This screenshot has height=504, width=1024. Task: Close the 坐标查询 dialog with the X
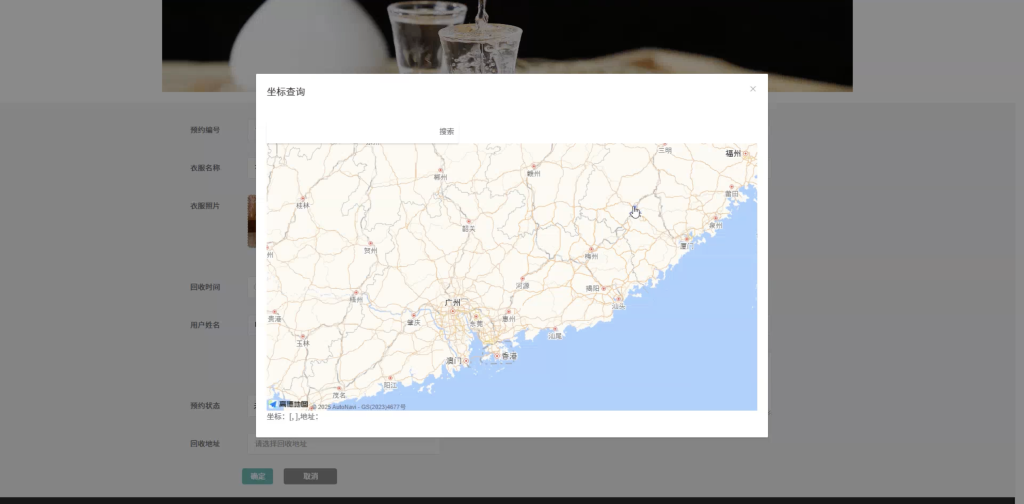point(752,89)
